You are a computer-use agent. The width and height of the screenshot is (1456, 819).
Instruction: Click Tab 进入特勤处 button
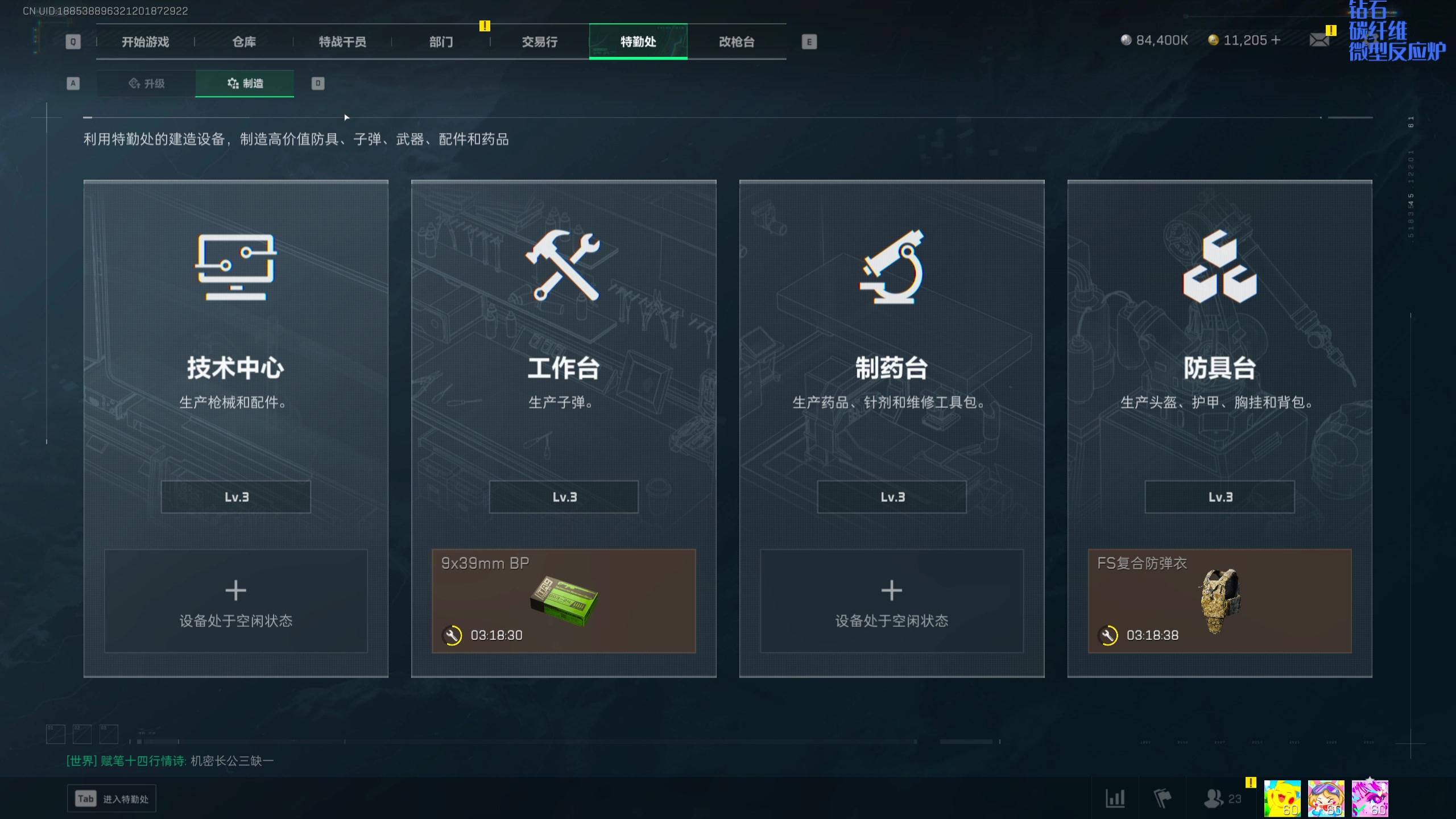pos(111,799)
